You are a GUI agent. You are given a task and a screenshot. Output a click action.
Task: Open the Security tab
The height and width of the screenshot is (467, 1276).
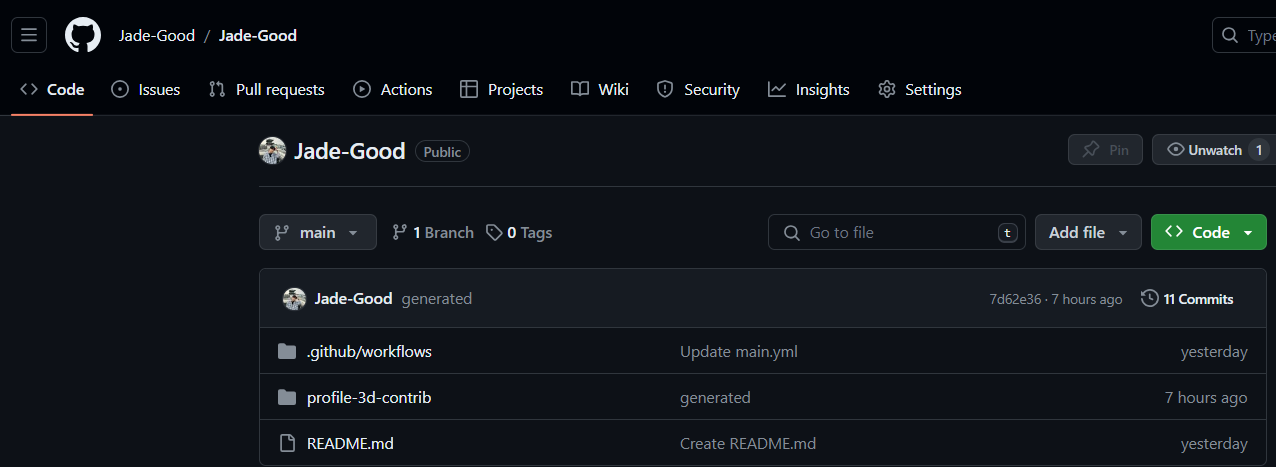point(698,90)
